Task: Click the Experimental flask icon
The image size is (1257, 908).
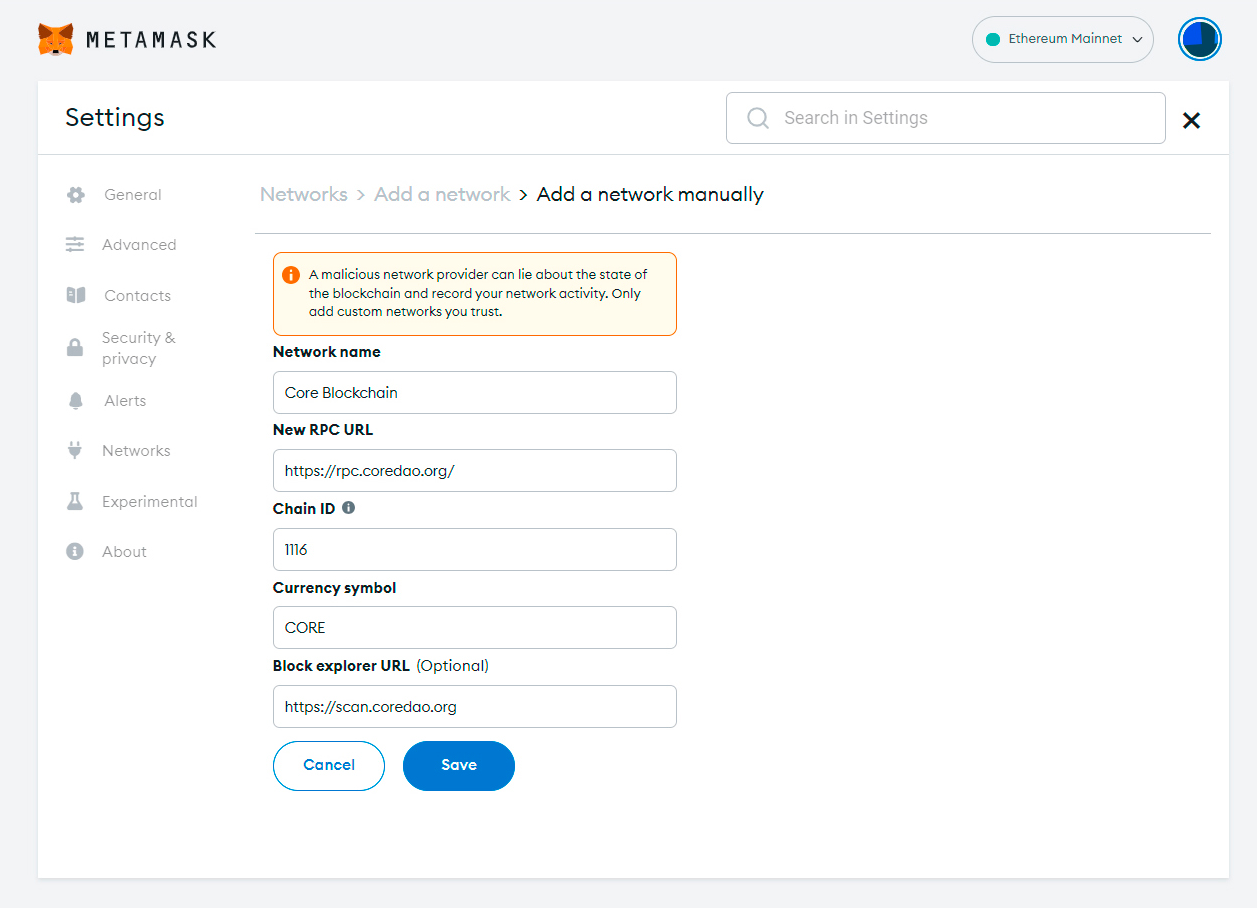Action: pyautogui.click(x=75, y=502)
